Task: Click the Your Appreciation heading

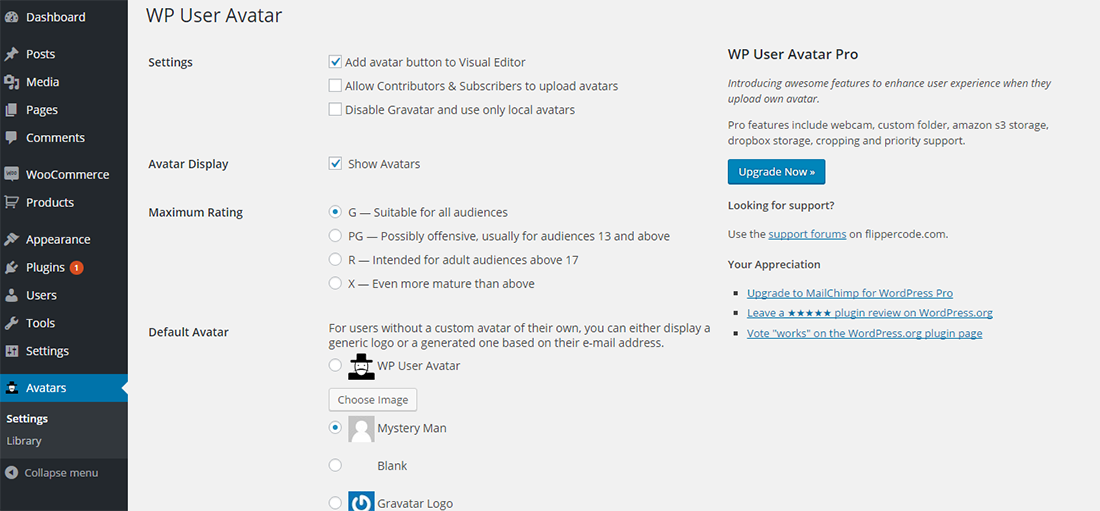Action: coord(774,265)
